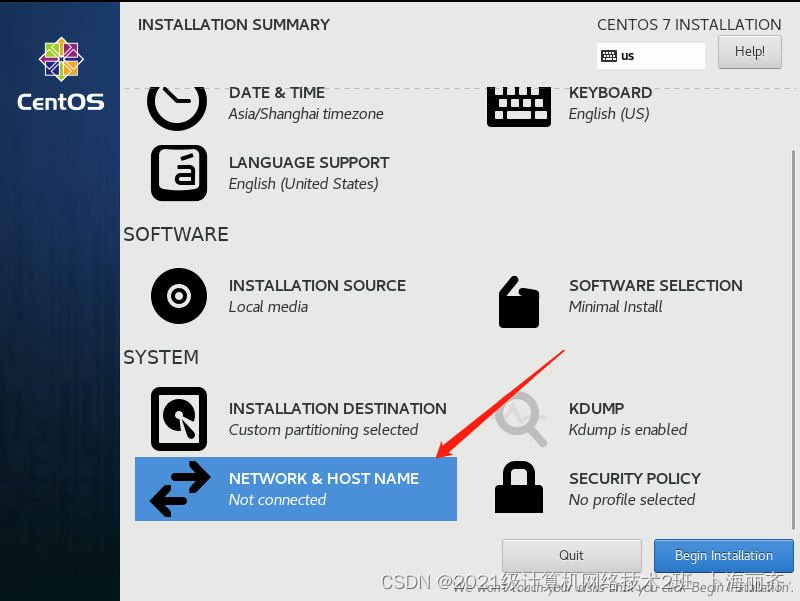Open the "us" keyboard layout selector
This screenshot has width=800, height=601.
tap(651, 55)
